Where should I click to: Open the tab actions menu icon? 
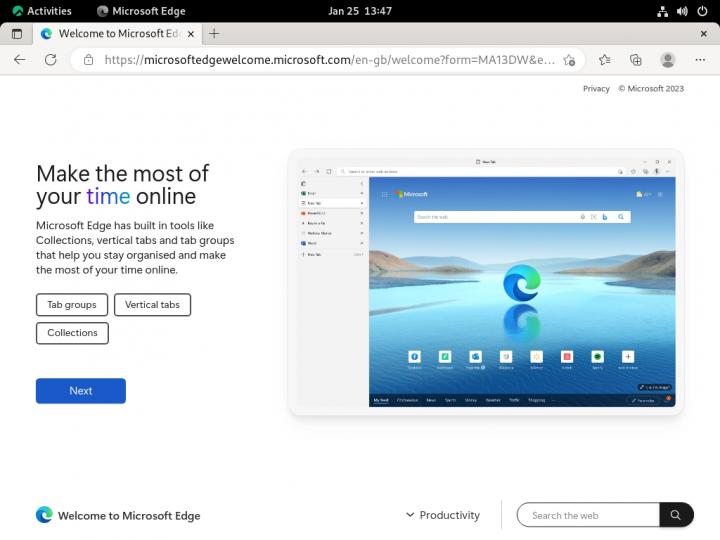coord(17,33)
